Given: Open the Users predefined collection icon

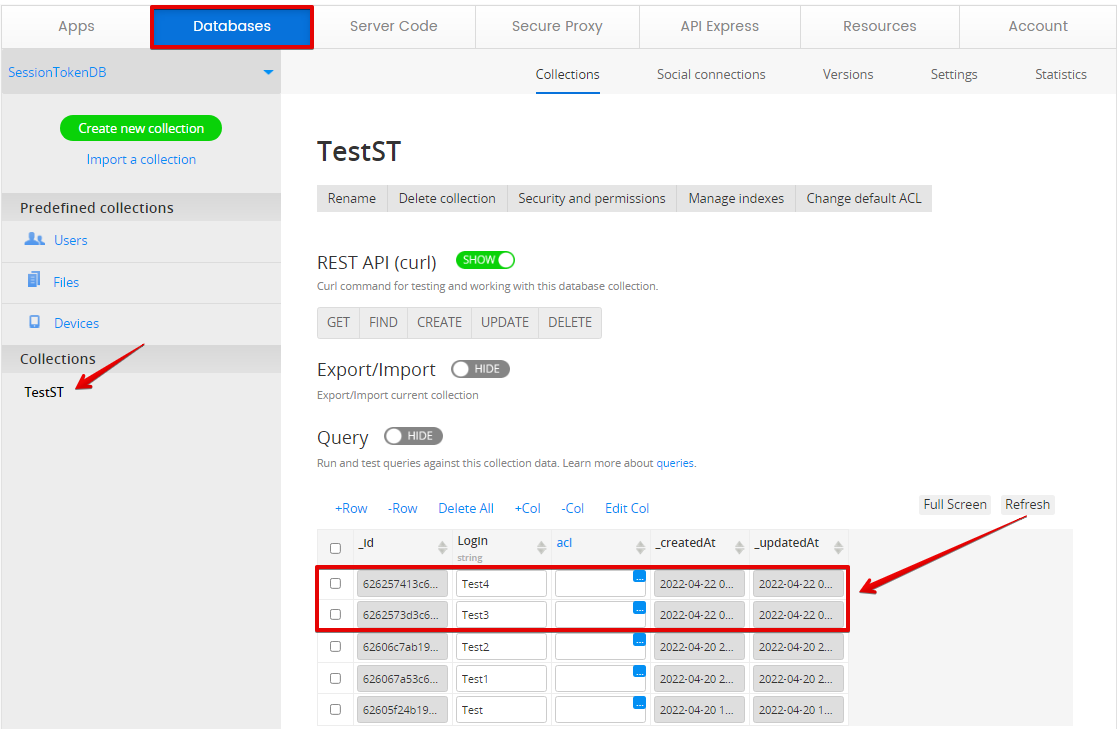Looking at the screenshot, I should tap(34, 239).
